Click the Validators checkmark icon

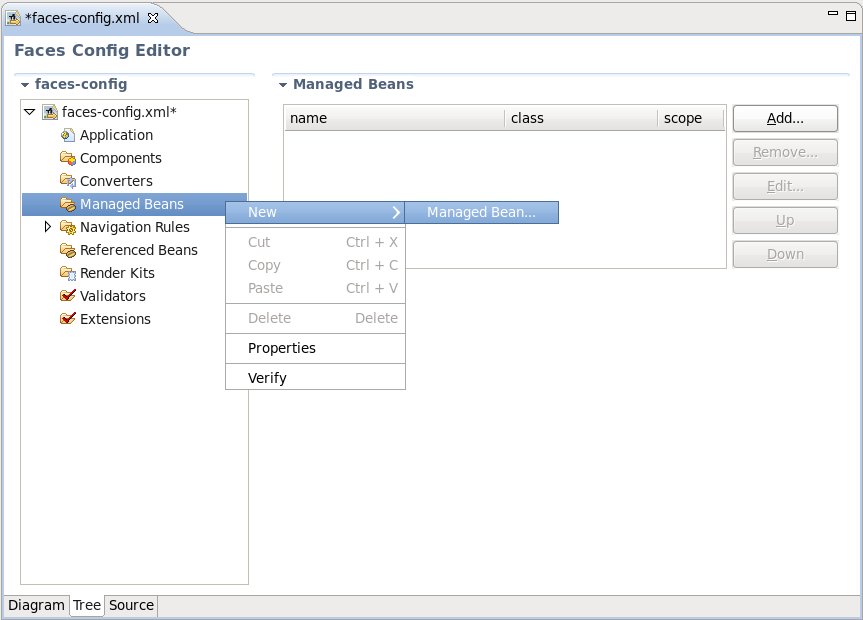(x=68, y=296)
